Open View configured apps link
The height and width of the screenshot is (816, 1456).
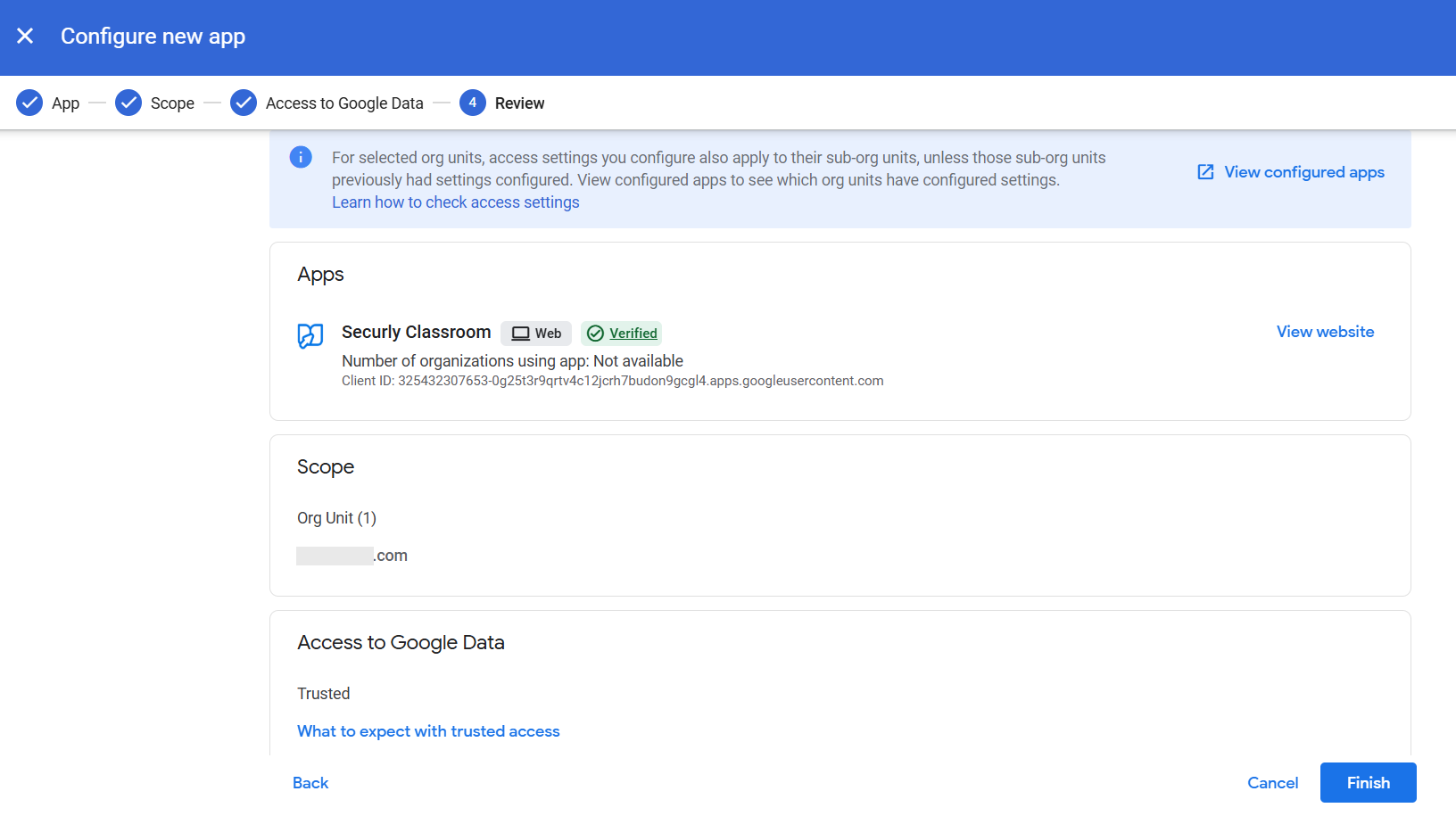point(1304,172)
